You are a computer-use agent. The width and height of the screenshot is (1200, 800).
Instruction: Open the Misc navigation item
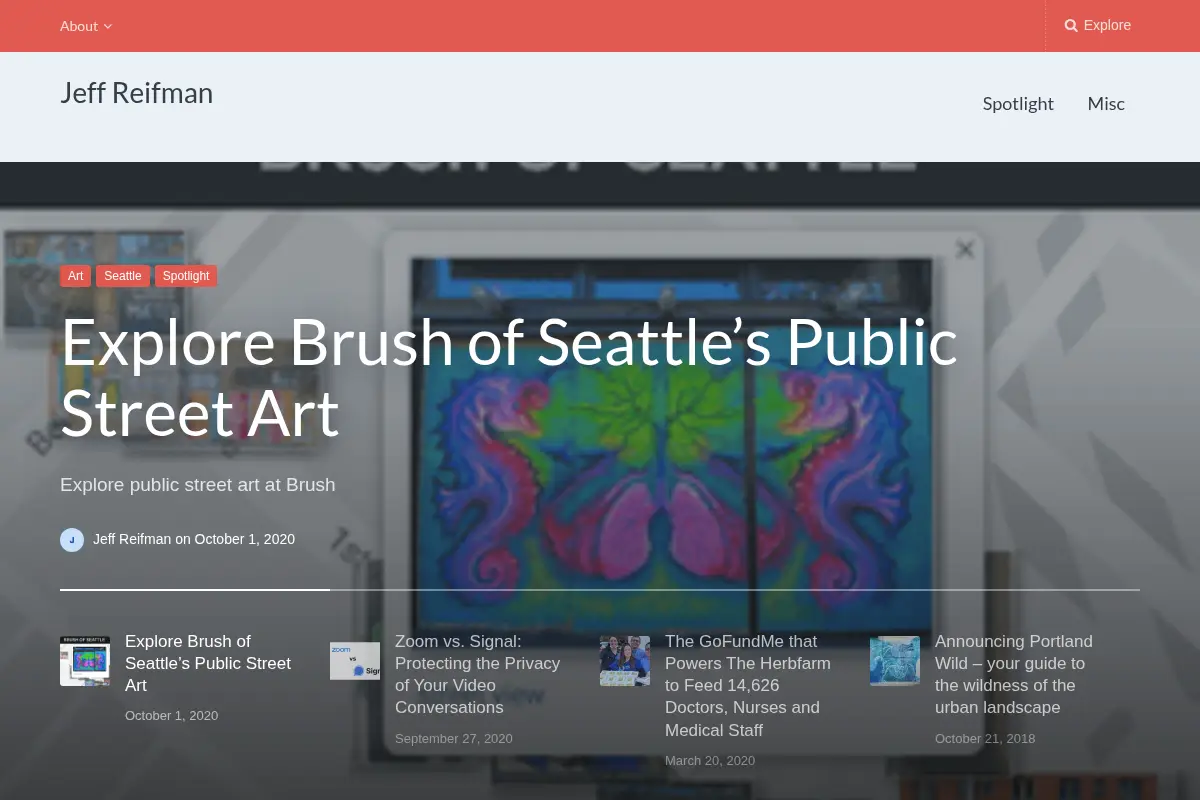tap(1106, 104)
